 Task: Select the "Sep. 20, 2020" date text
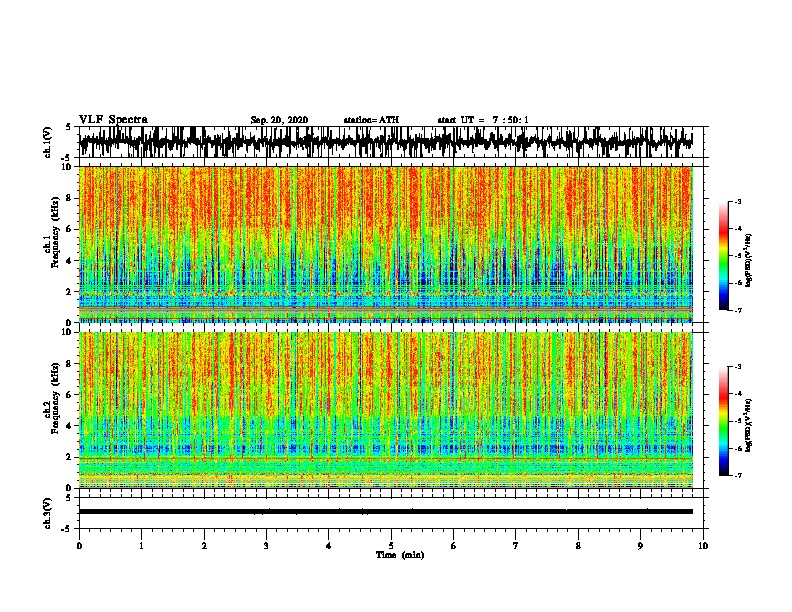click(279, 120)
